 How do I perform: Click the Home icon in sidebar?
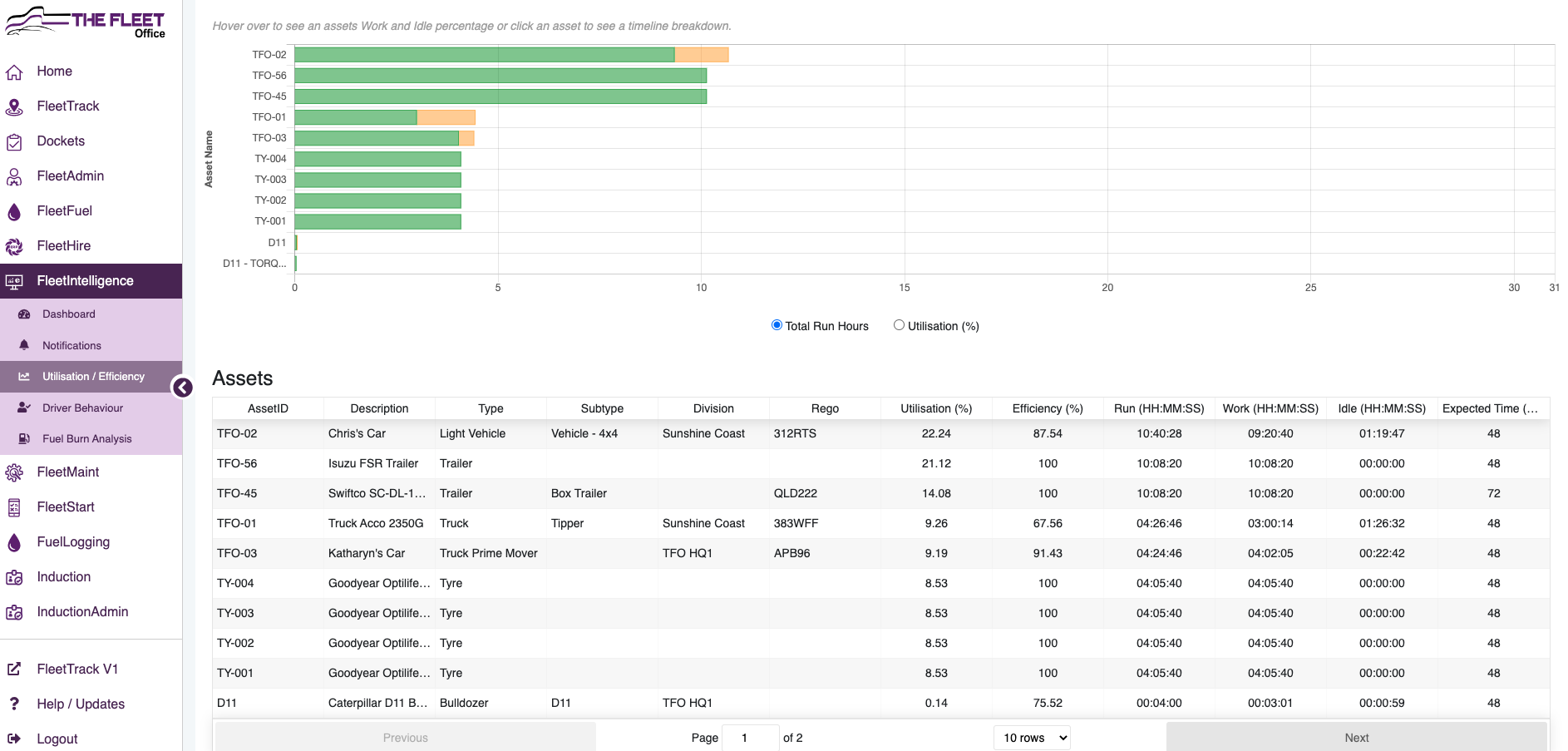[x=15, y=72]
